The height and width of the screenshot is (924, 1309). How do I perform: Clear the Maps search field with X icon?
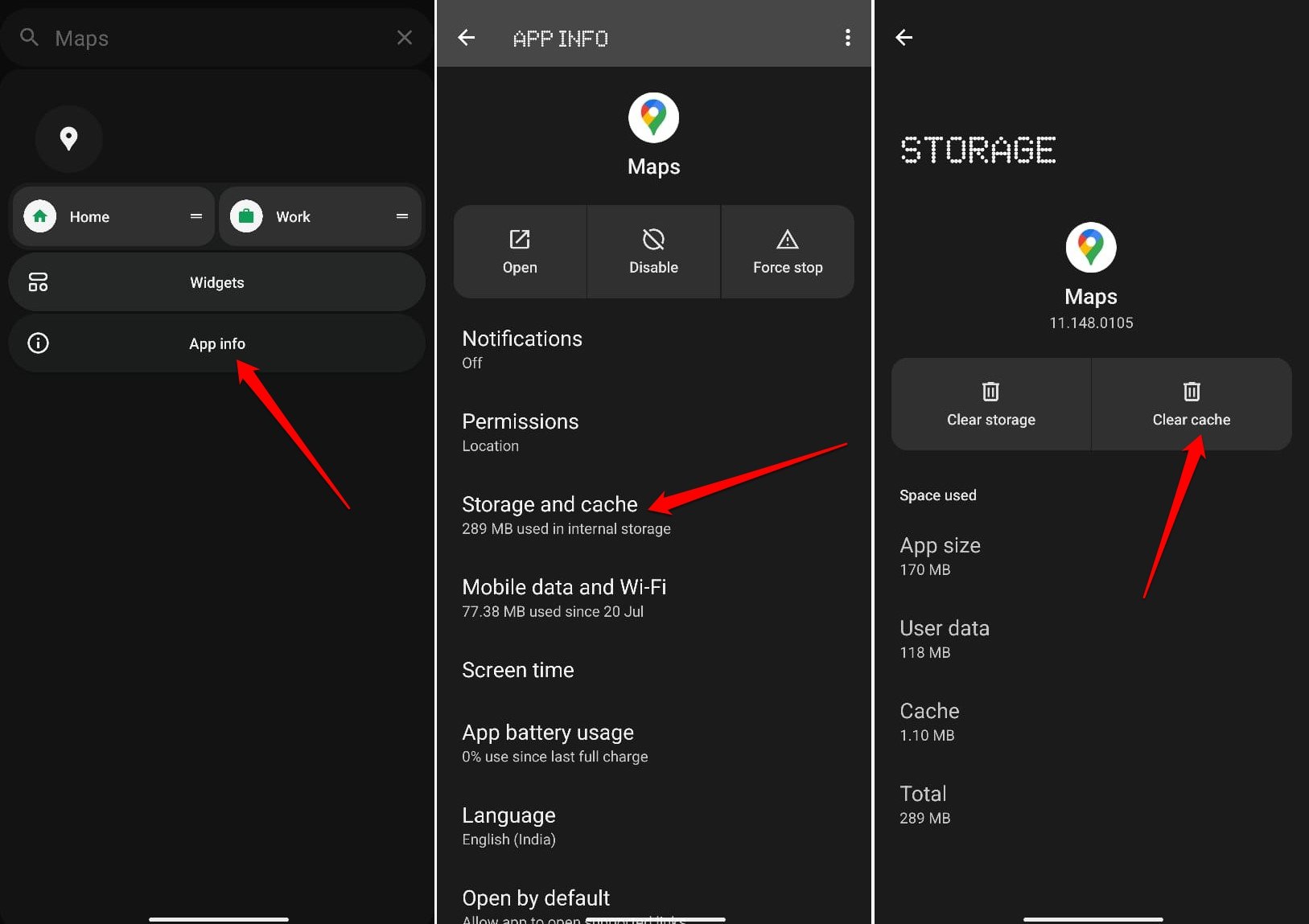(405, 38)
